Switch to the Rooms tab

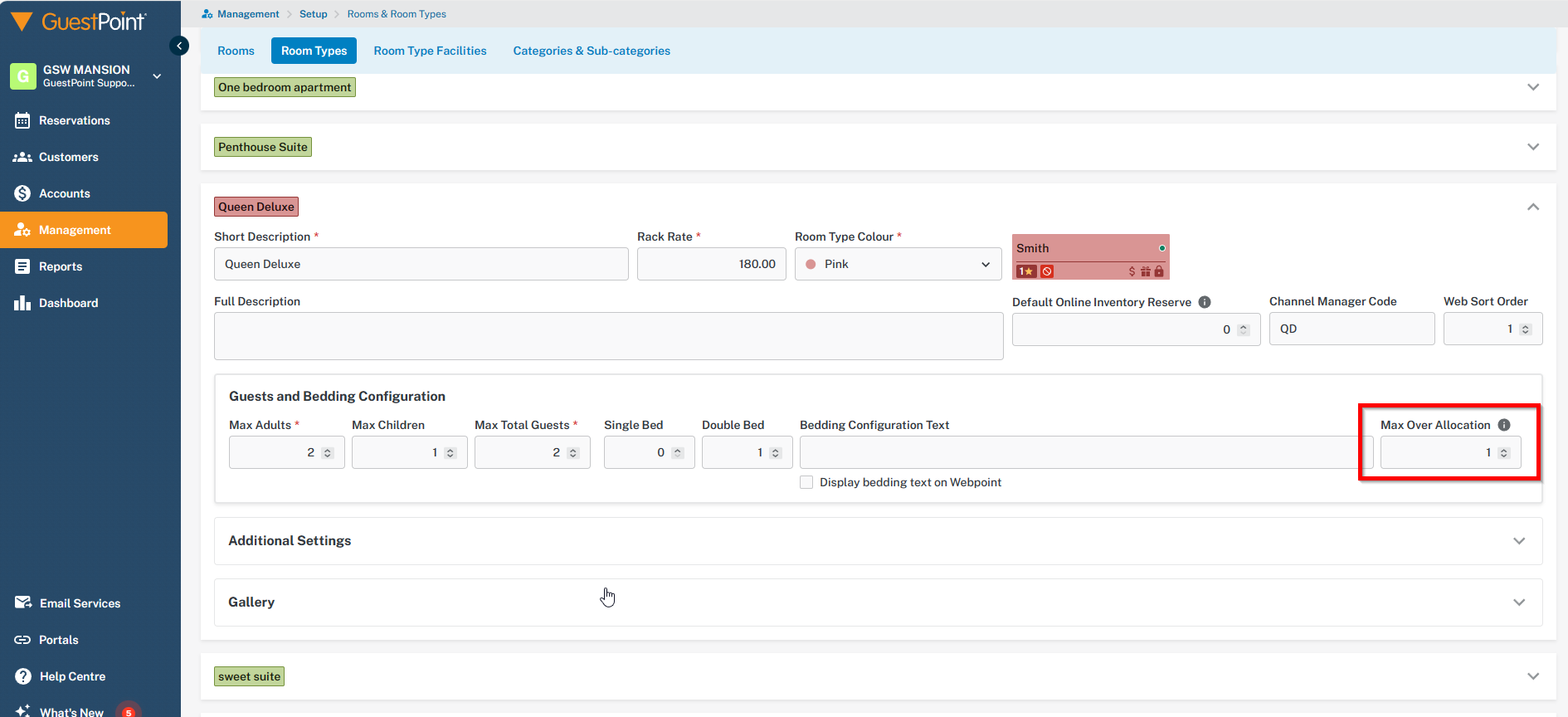coord(236,51)
